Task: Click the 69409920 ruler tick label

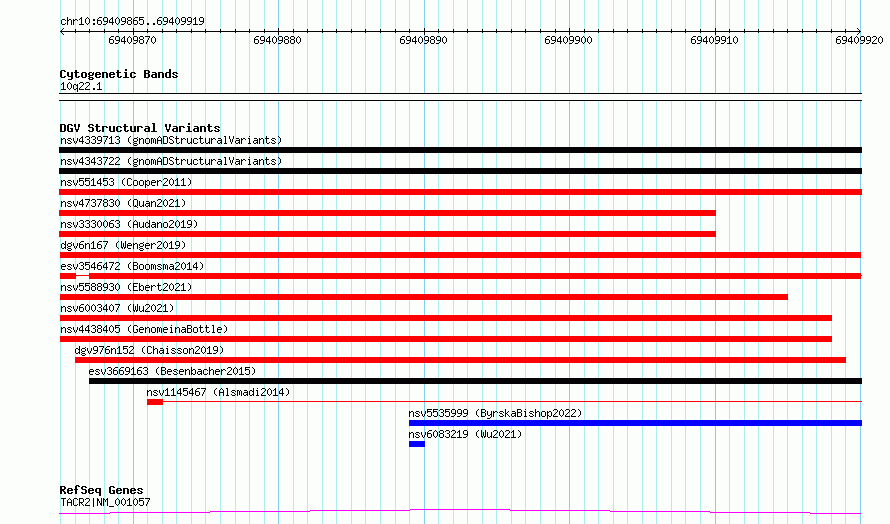Action: [x=859, y=40]
